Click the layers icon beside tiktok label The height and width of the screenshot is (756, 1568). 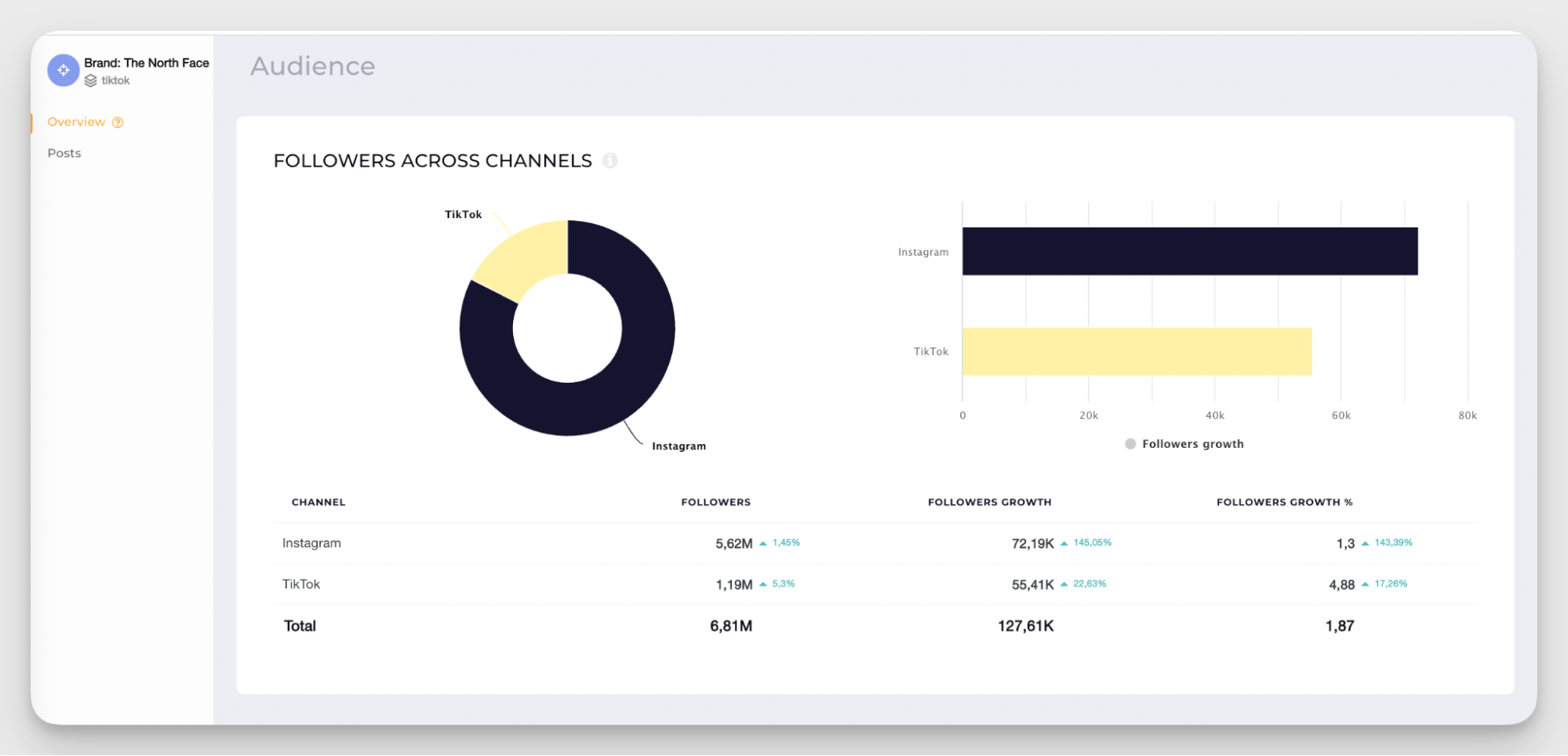(x=90, y=80)
